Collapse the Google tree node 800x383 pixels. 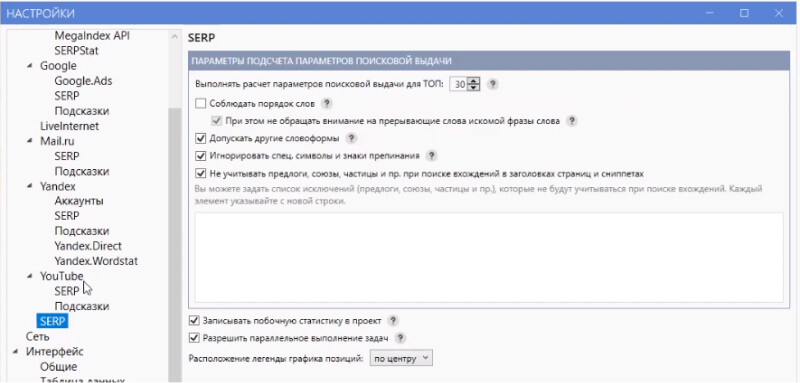30,66
